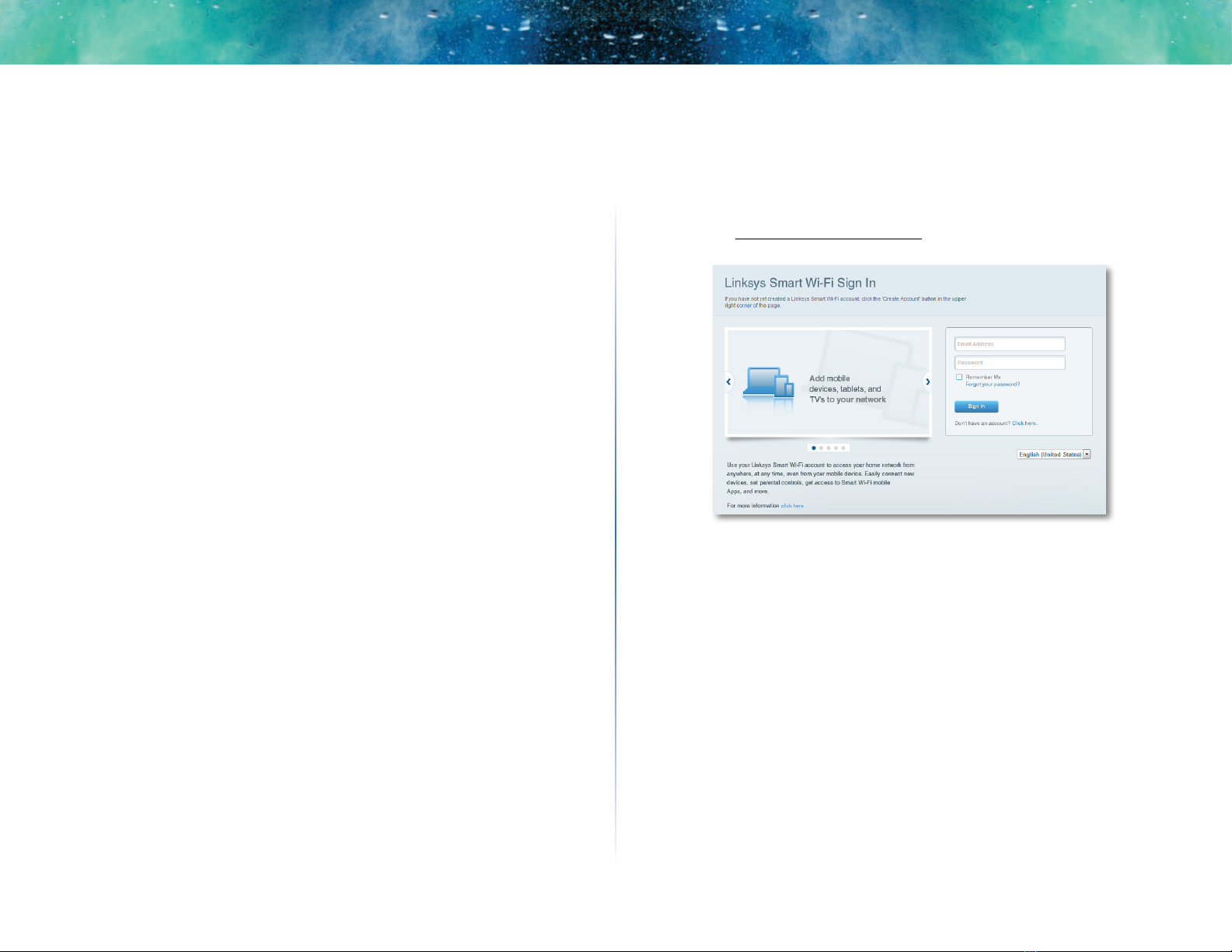The height and width of the screenshot is (952, 1232).
Task: Select the first carousel indicator dot
Action: [x=814, y=448]
